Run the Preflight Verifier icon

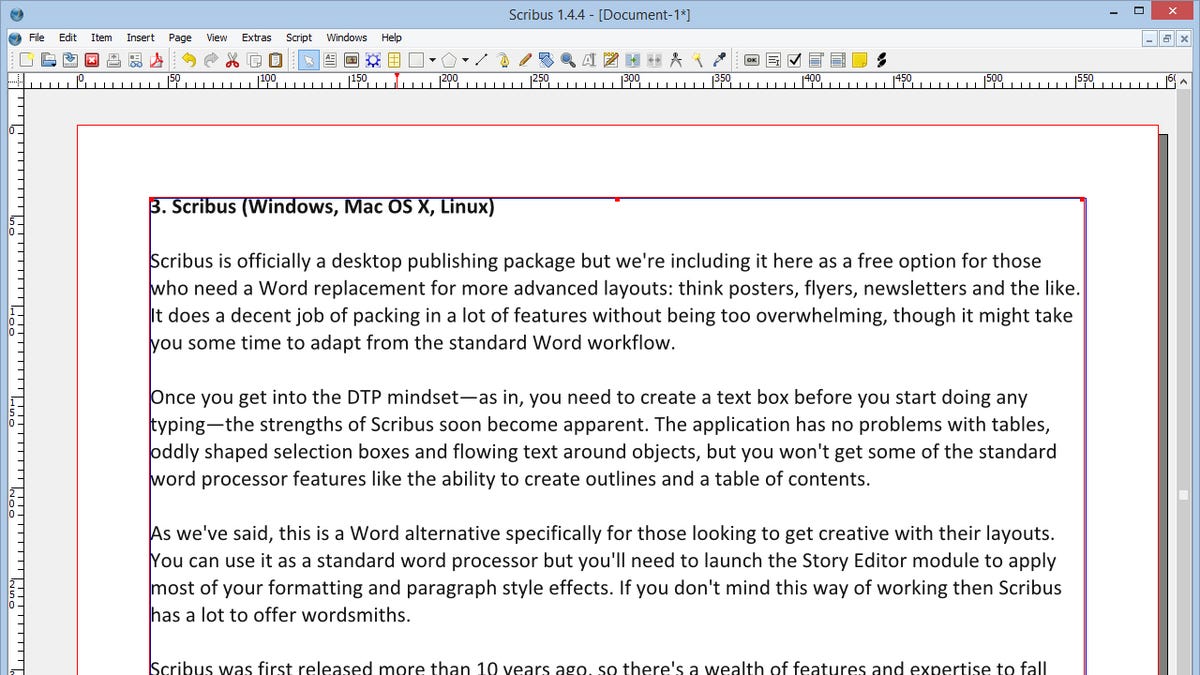pyautogui.click(x=135, y=60)
